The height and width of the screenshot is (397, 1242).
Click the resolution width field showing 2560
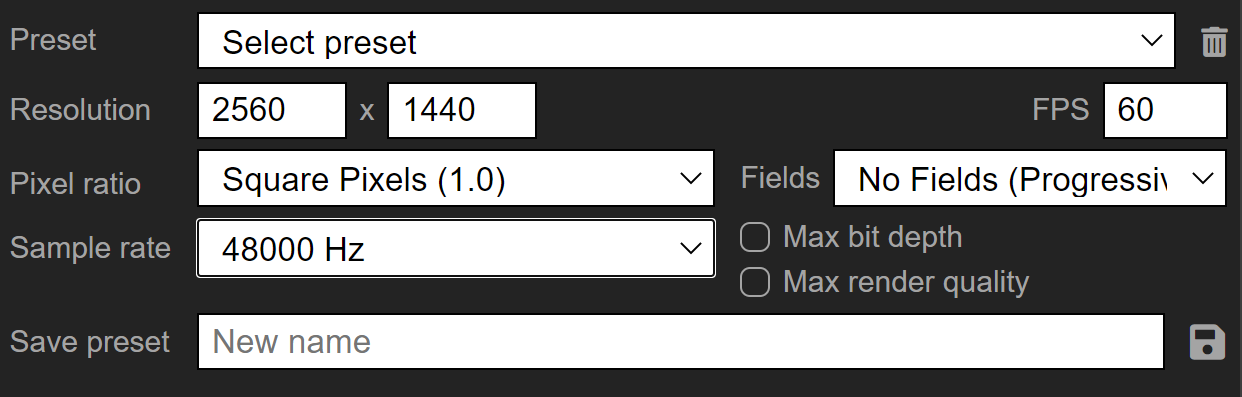coord(272,110)
